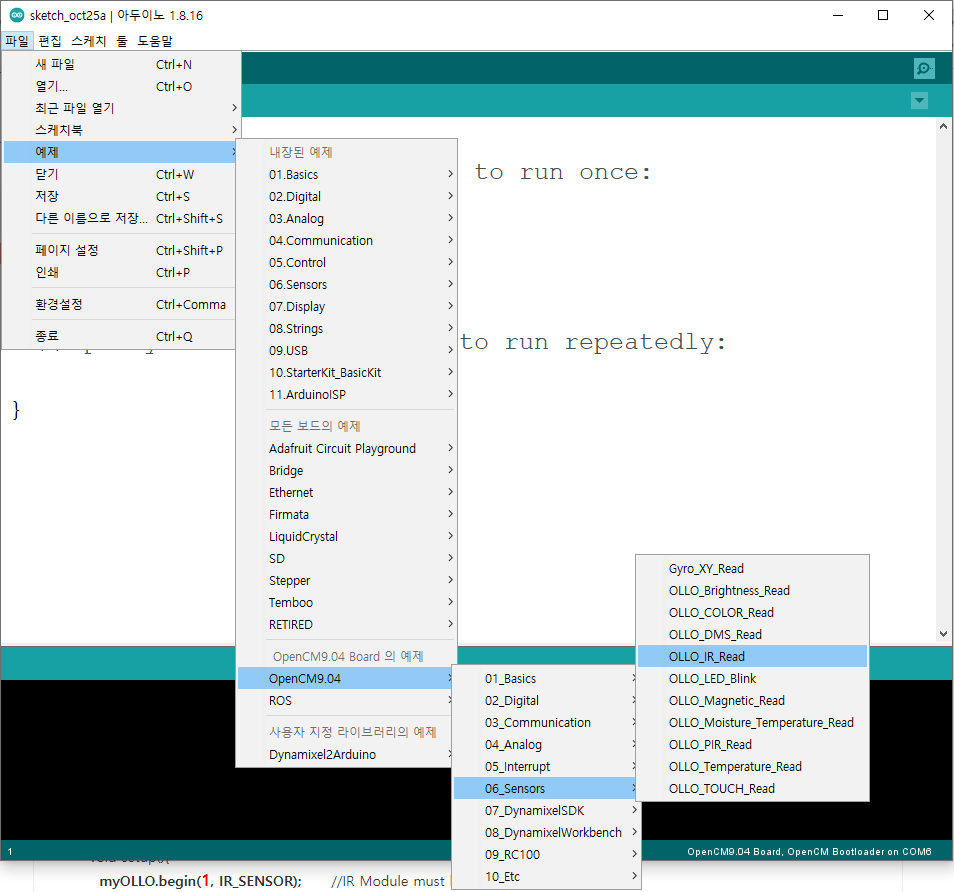Expand 02.Digital examples submenu

(x=346, y=197)
